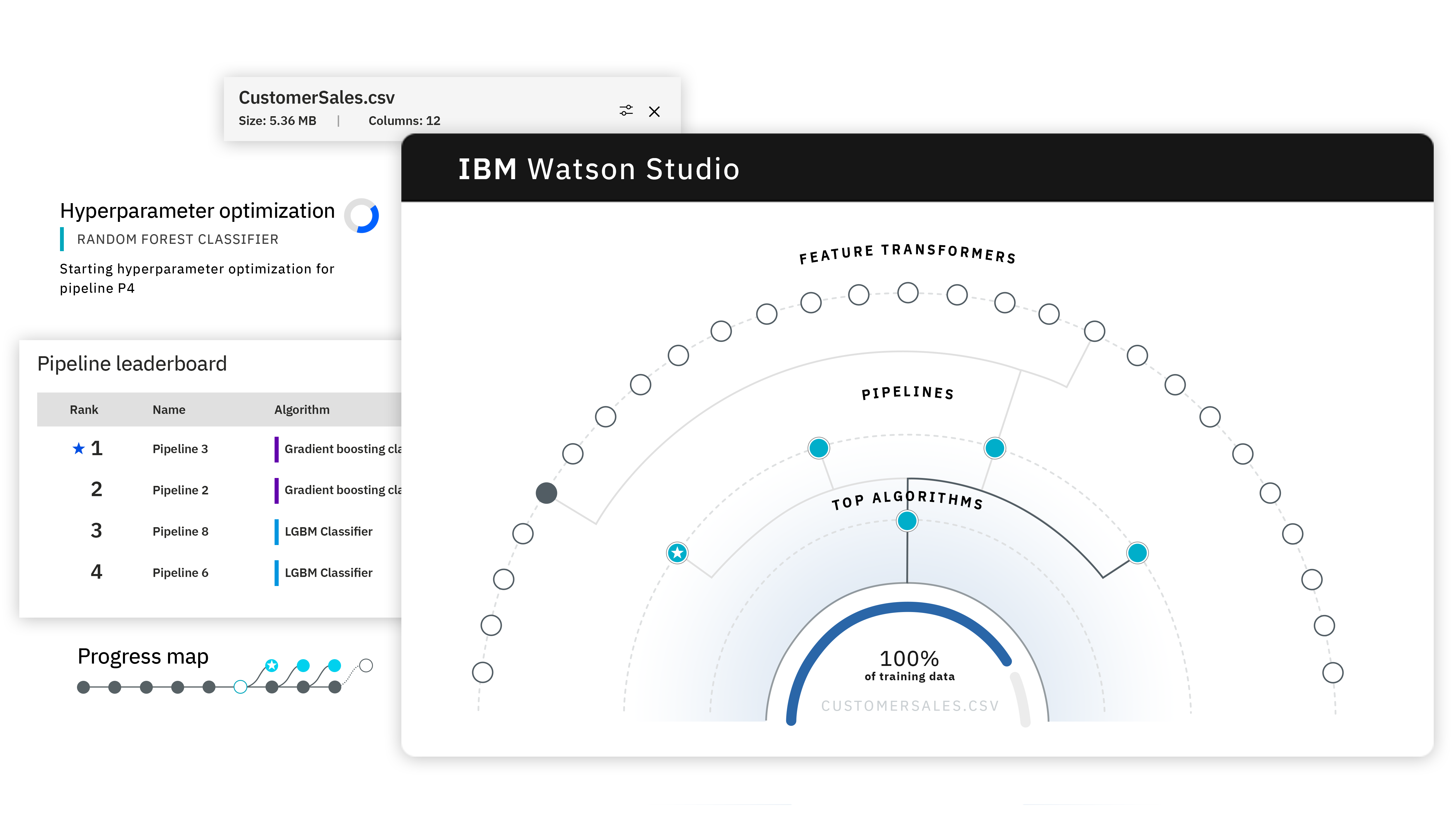Open settings sliders icon on CustomerSales.csv card
1456x819 pixels.
pos(626,111)
